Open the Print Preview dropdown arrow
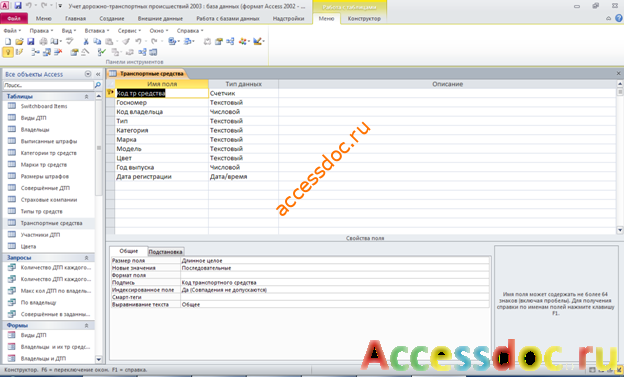Image resolution: width=624 pixels, height=377 pixels. point(60,41)
